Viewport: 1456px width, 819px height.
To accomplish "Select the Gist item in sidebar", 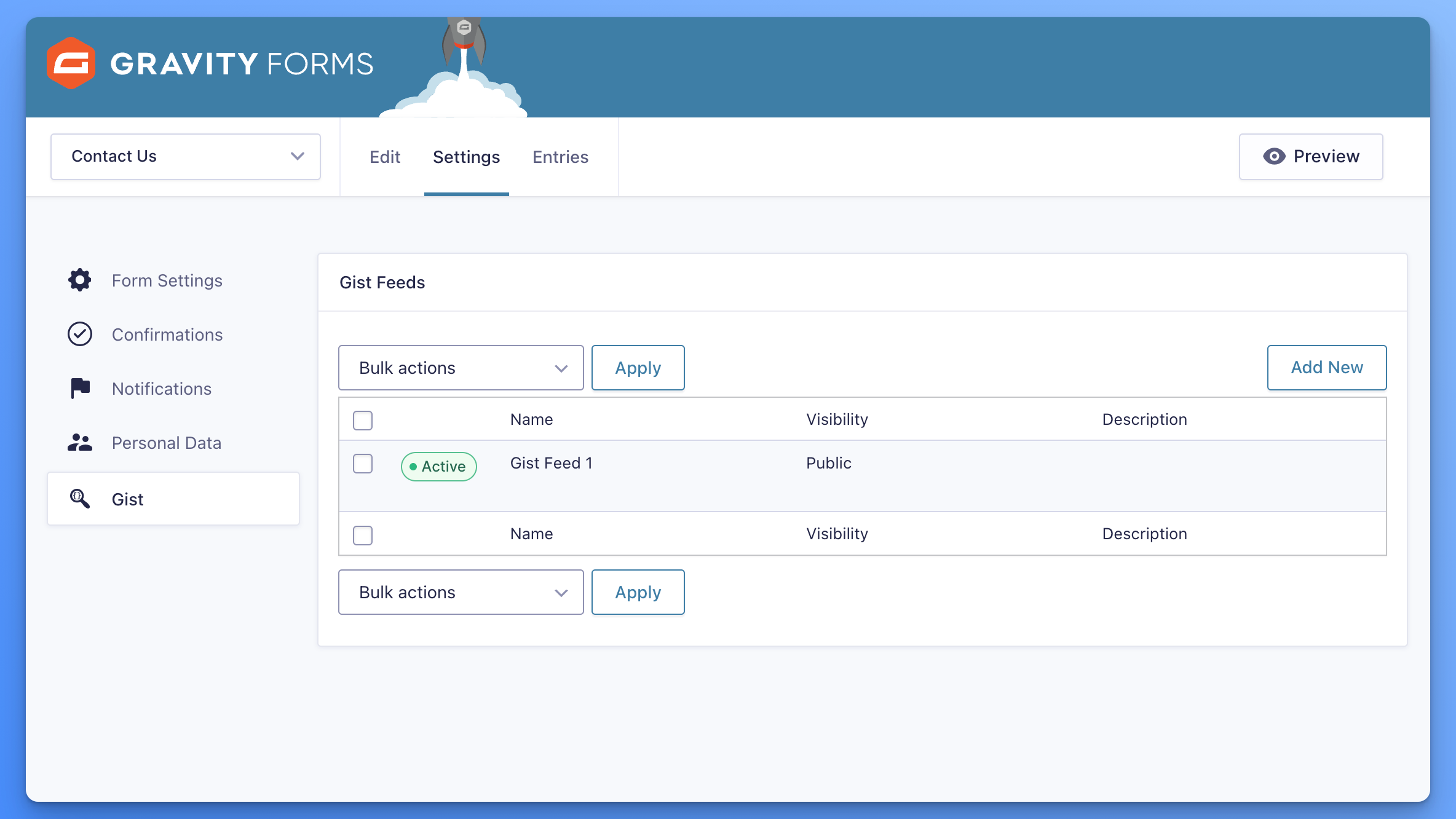I will click(x=173, y=499).
